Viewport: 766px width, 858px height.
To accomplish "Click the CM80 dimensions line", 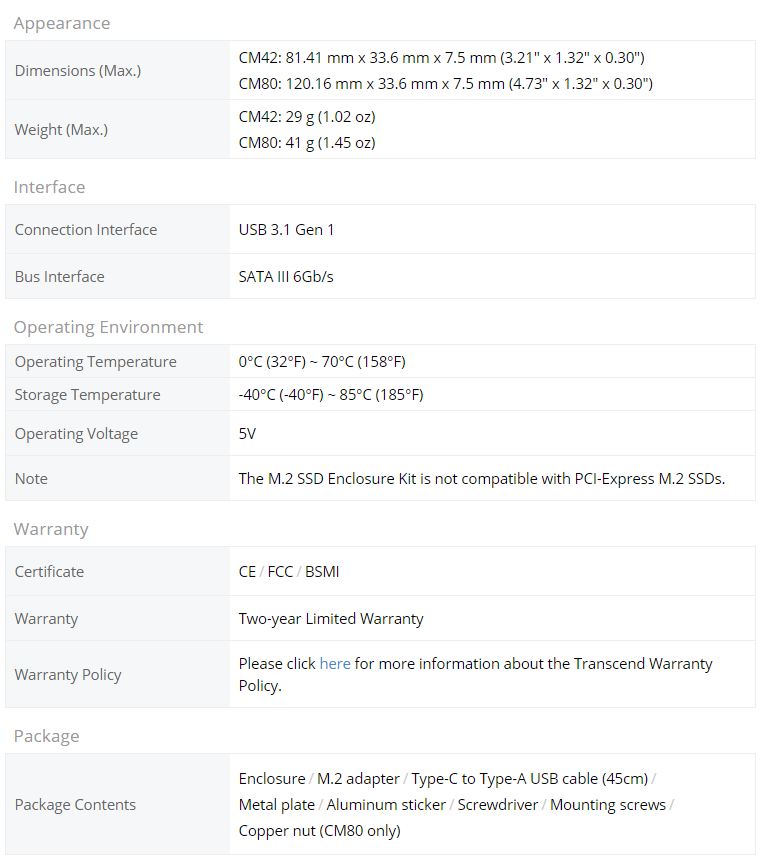I will coord(445,84).
